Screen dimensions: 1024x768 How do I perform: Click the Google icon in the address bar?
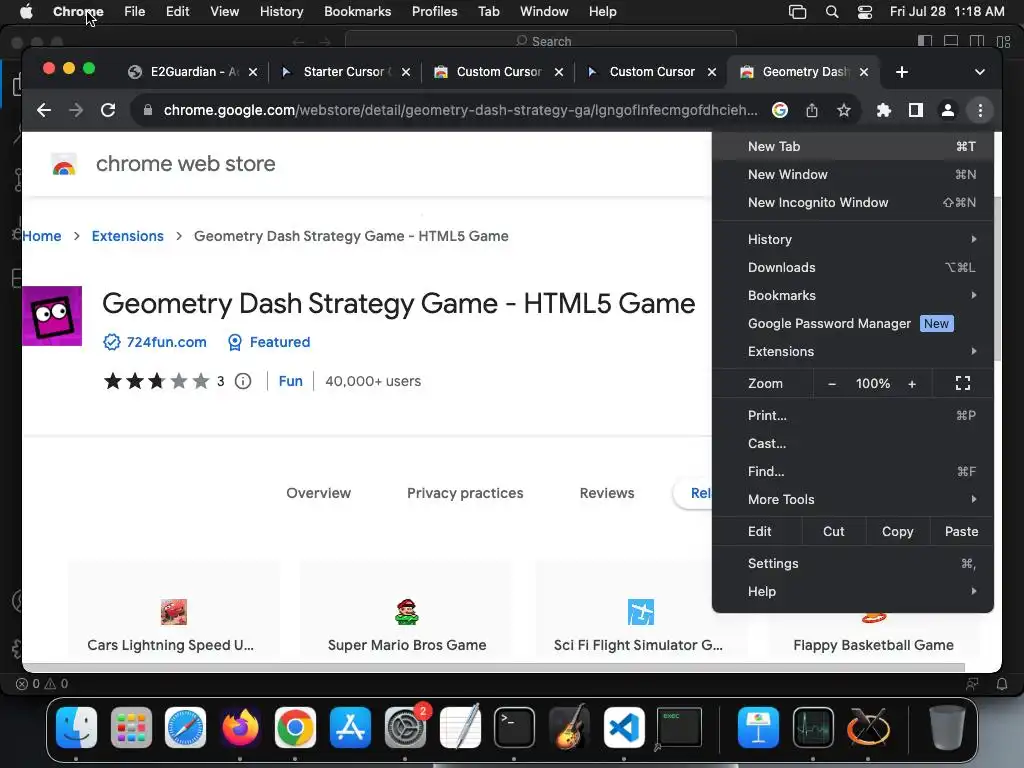tap(779, 110)
